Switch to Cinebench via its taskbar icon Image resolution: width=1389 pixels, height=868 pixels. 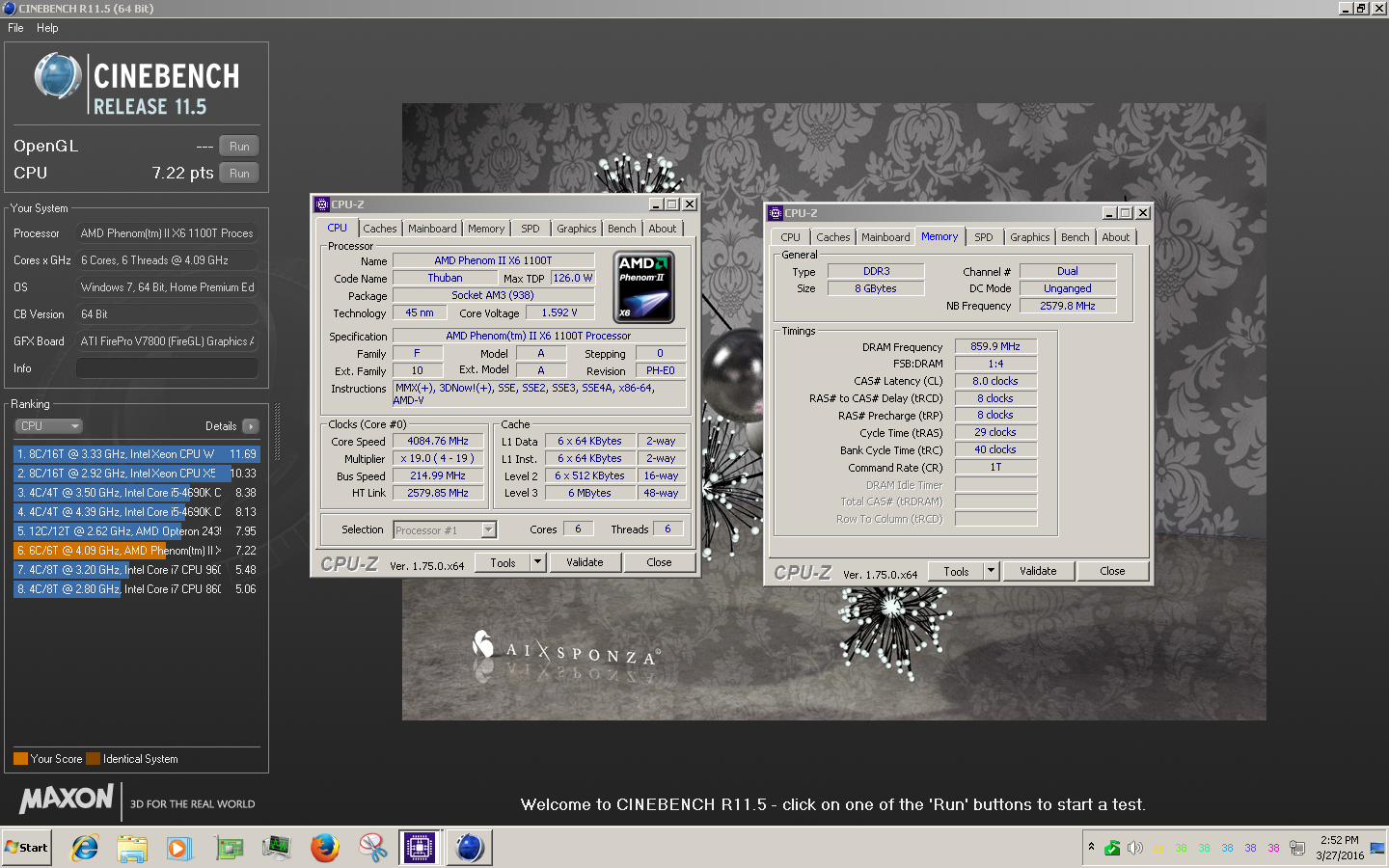469,848
